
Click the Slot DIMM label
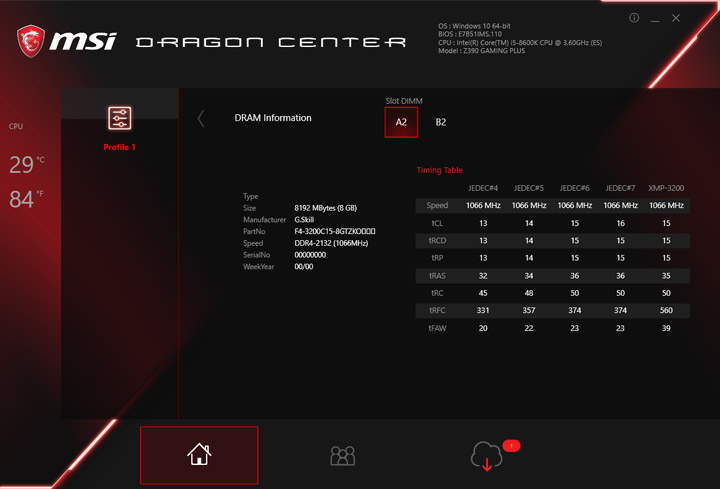[404, 101]
